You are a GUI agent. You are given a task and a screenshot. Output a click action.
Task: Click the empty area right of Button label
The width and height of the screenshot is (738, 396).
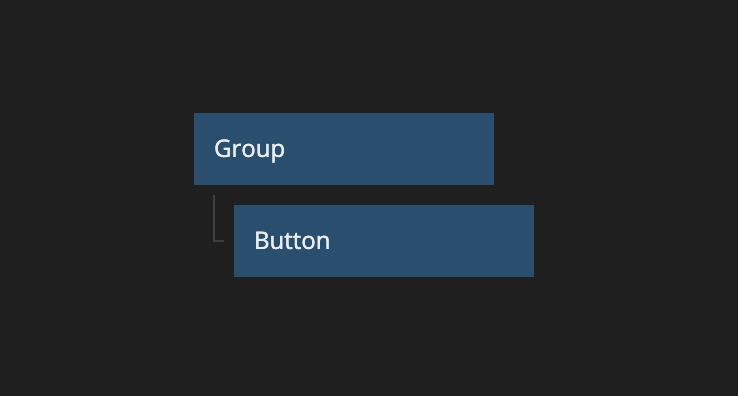click(432, 241)
